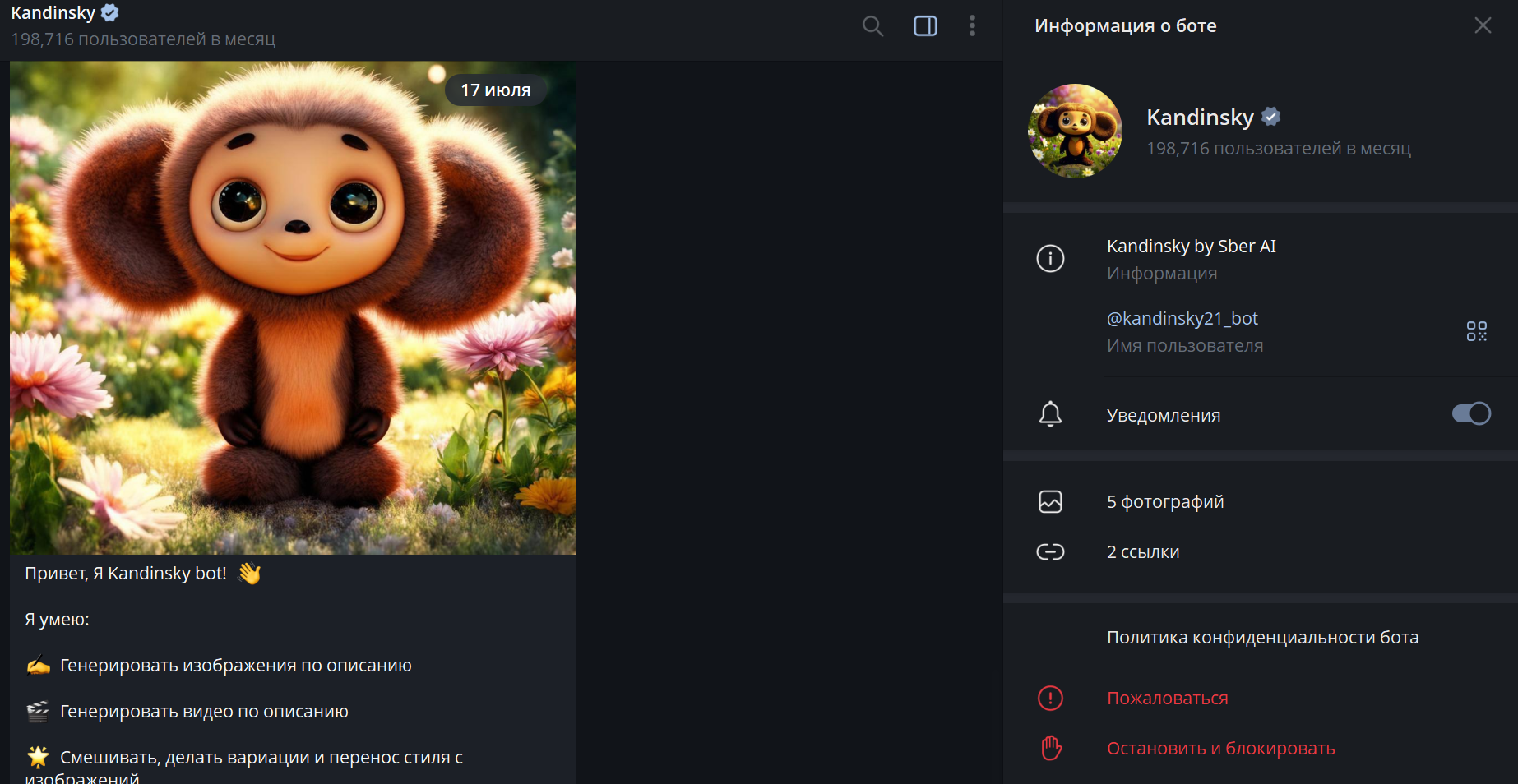Open the three-dot chat options menu
This screenshot has height=784, width=1518.
click(x=972, y=26)
